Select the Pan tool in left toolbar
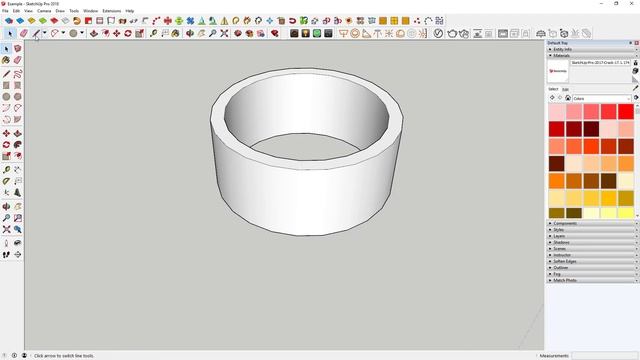 point(18,207)
